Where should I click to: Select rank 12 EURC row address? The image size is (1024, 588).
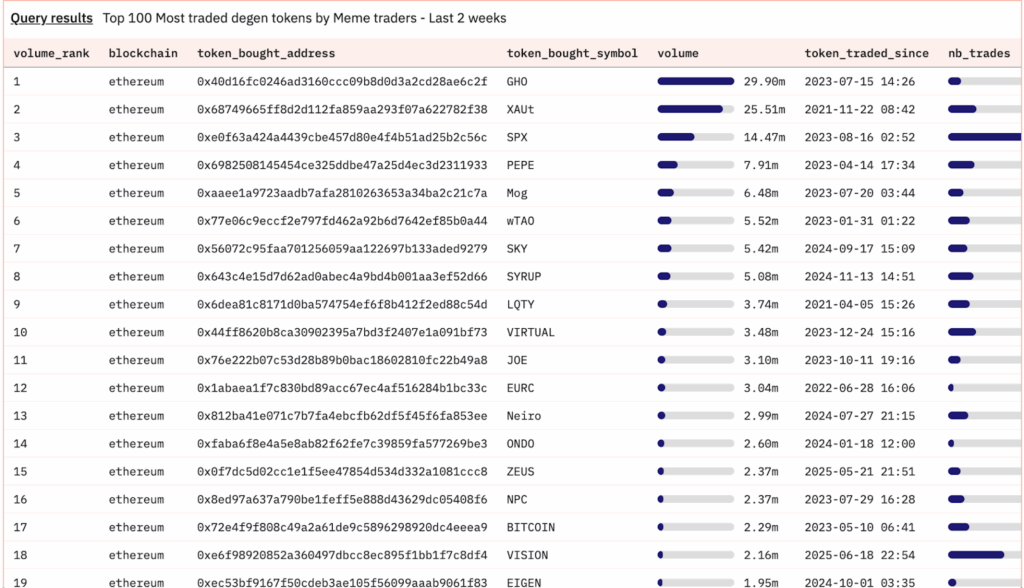[342, 388]
